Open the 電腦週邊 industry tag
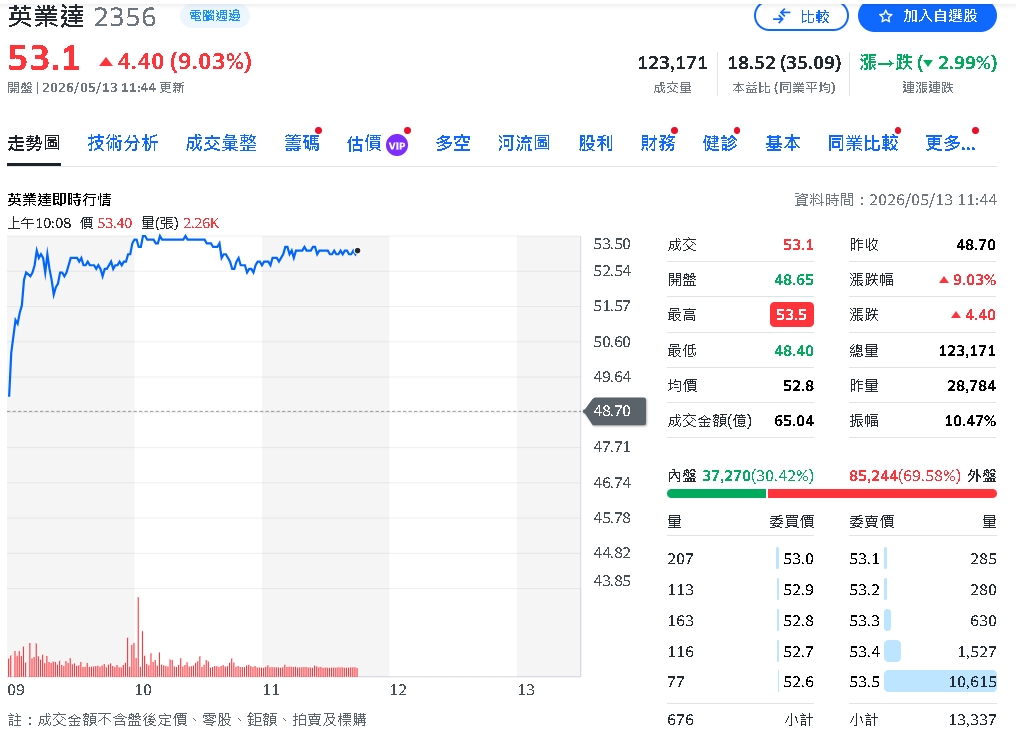Image resolution: width=1016 pixels, height=748 pixels. [215, 16]
